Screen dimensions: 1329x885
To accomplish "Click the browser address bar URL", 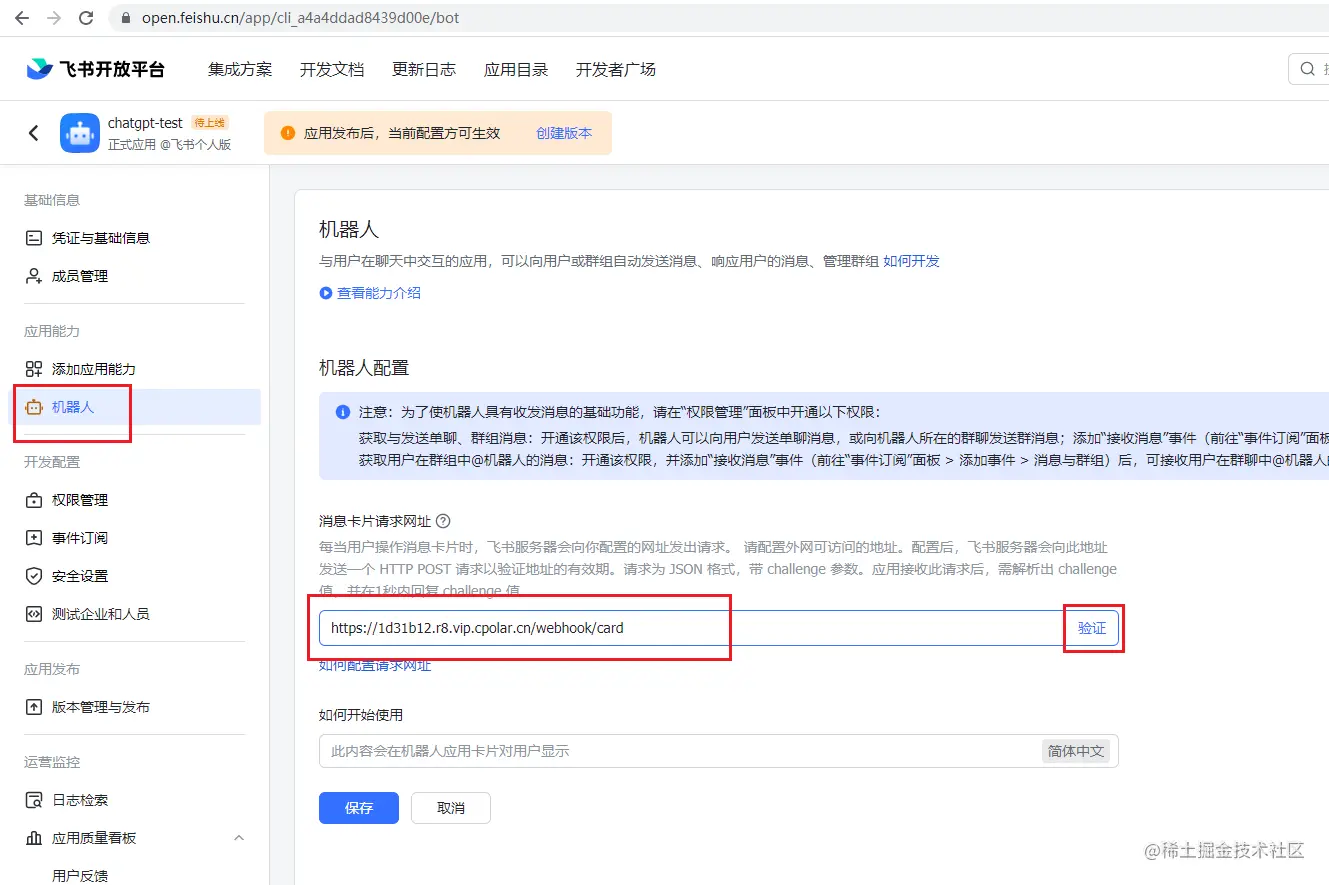I will pyautogui.click(x=301, y=18).
